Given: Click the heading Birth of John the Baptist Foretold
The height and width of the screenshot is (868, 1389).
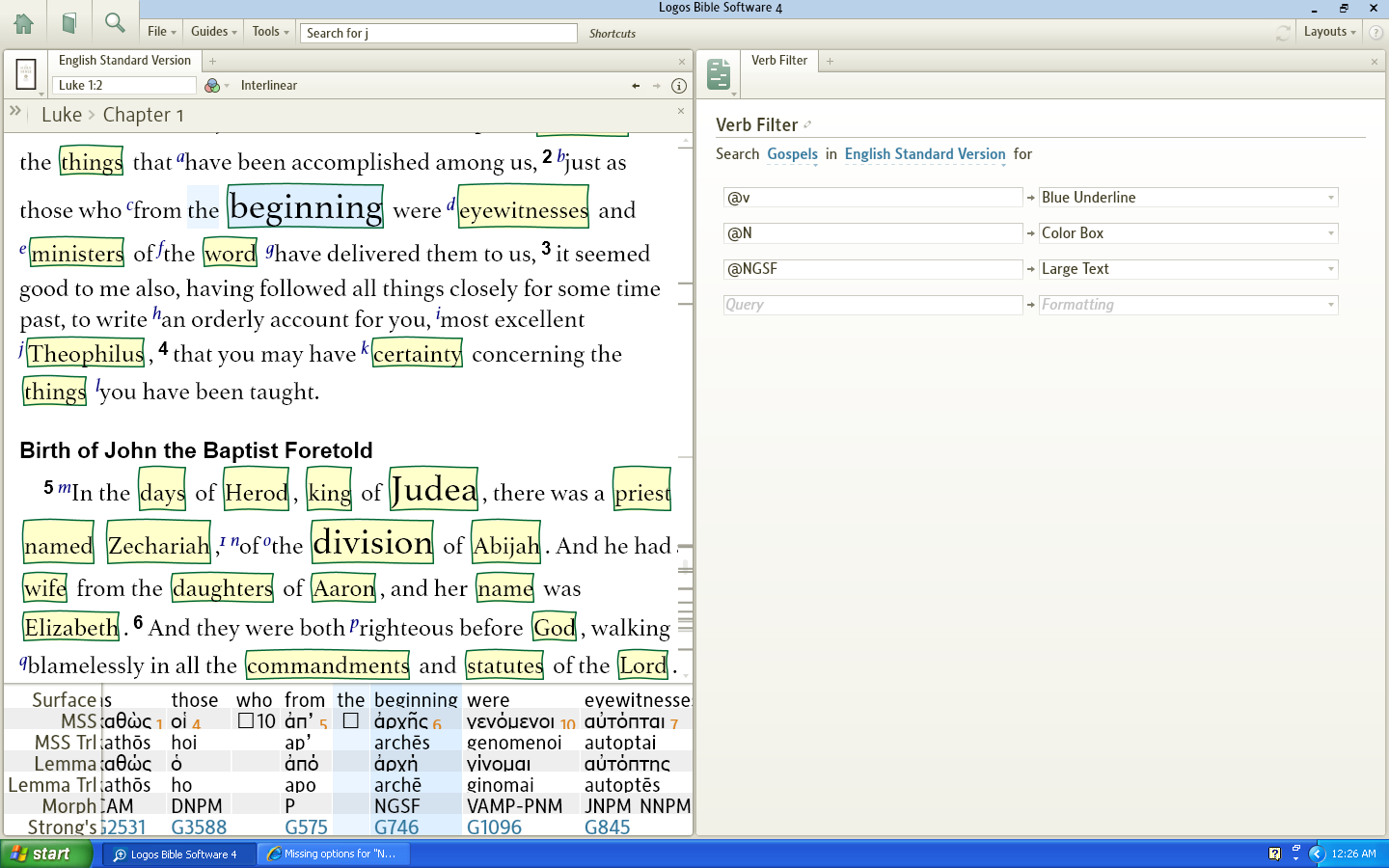Looking at the screenshot, I should pos(196,450).
